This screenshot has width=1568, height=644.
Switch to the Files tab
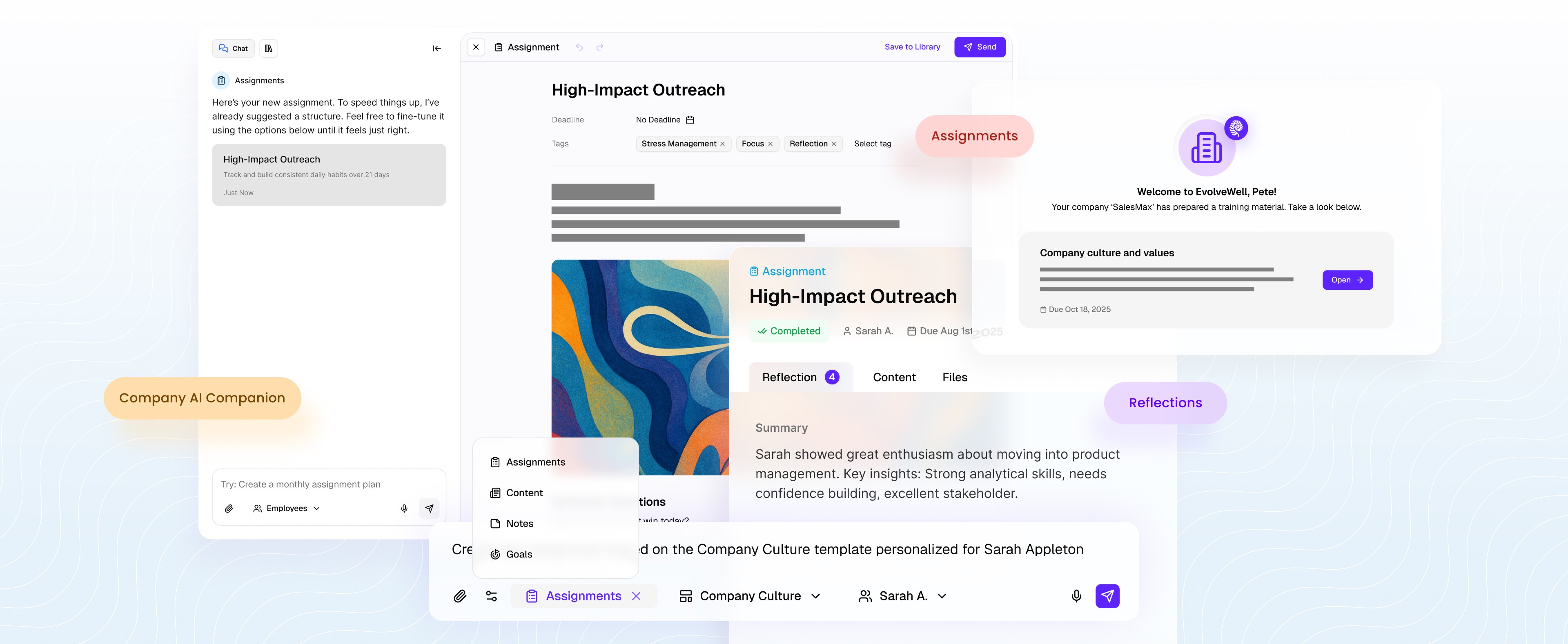pos(954,377)
